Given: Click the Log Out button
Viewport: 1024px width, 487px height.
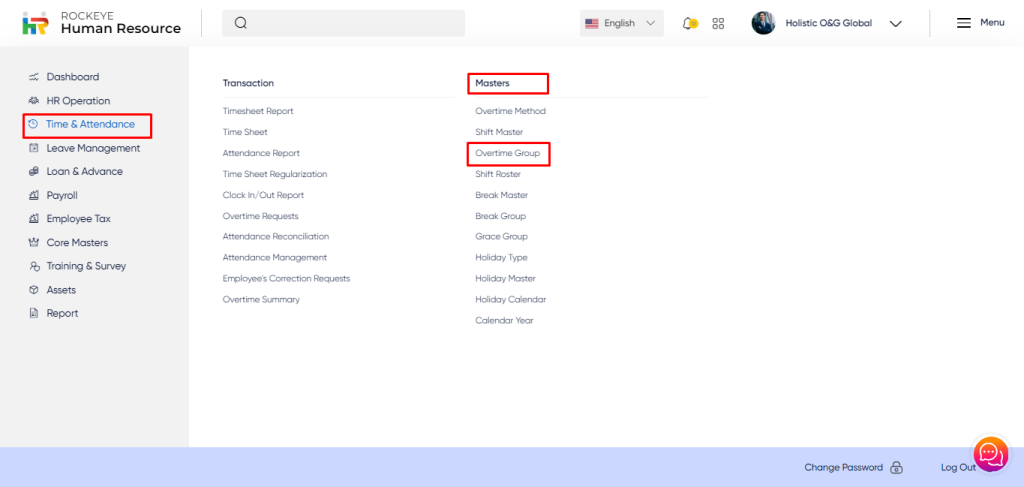Looking at the screenshot, I should pyautogui.click(x=958, y=468).
